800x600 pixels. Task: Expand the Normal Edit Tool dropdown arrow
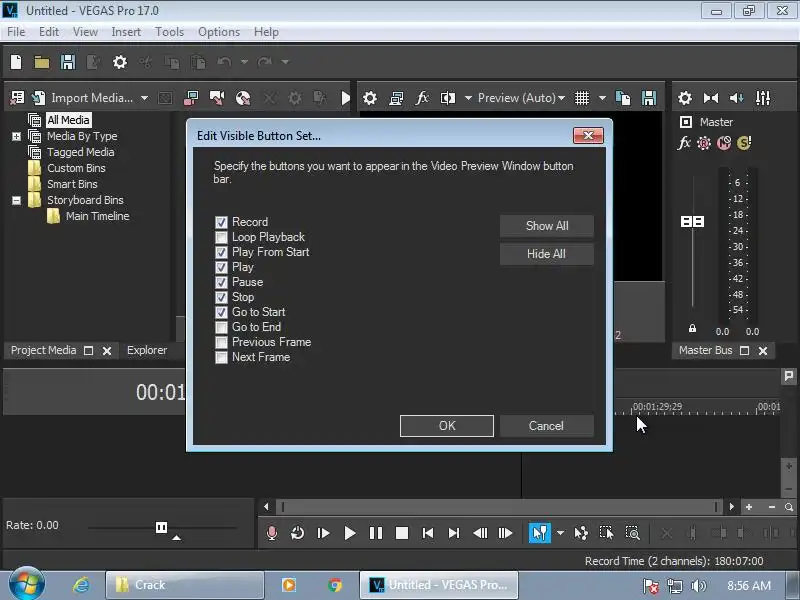click(560, 533)
